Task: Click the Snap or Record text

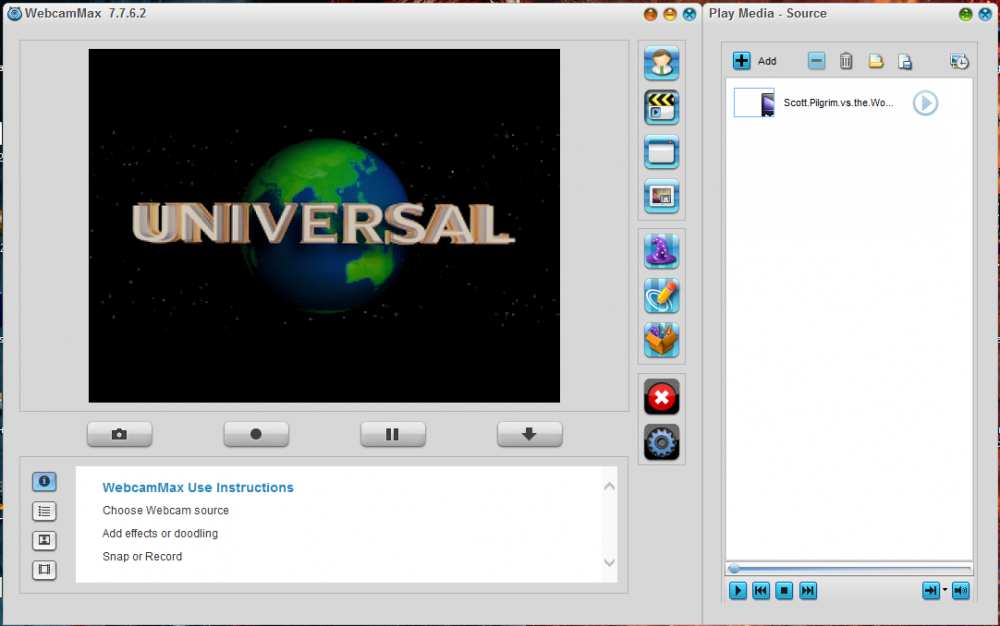Action: pyautogui.click(x=142, y=557)
